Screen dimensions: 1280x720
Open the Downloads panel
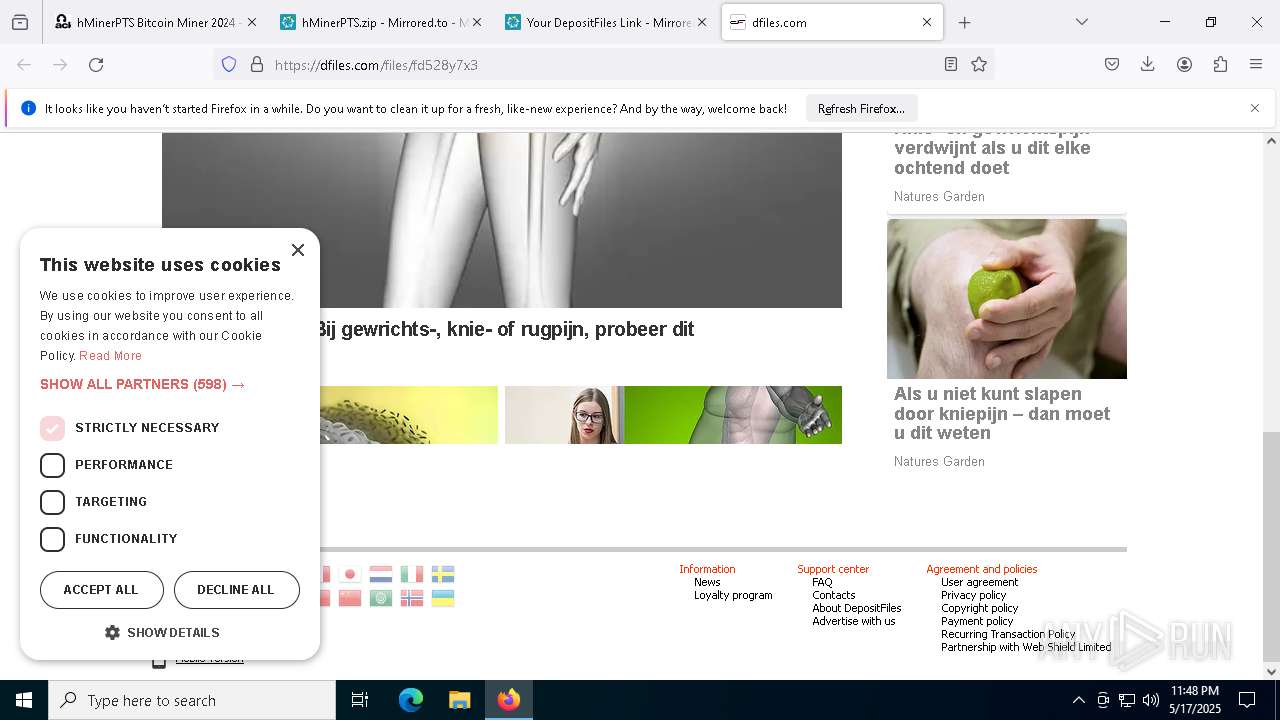point(1148,65)
